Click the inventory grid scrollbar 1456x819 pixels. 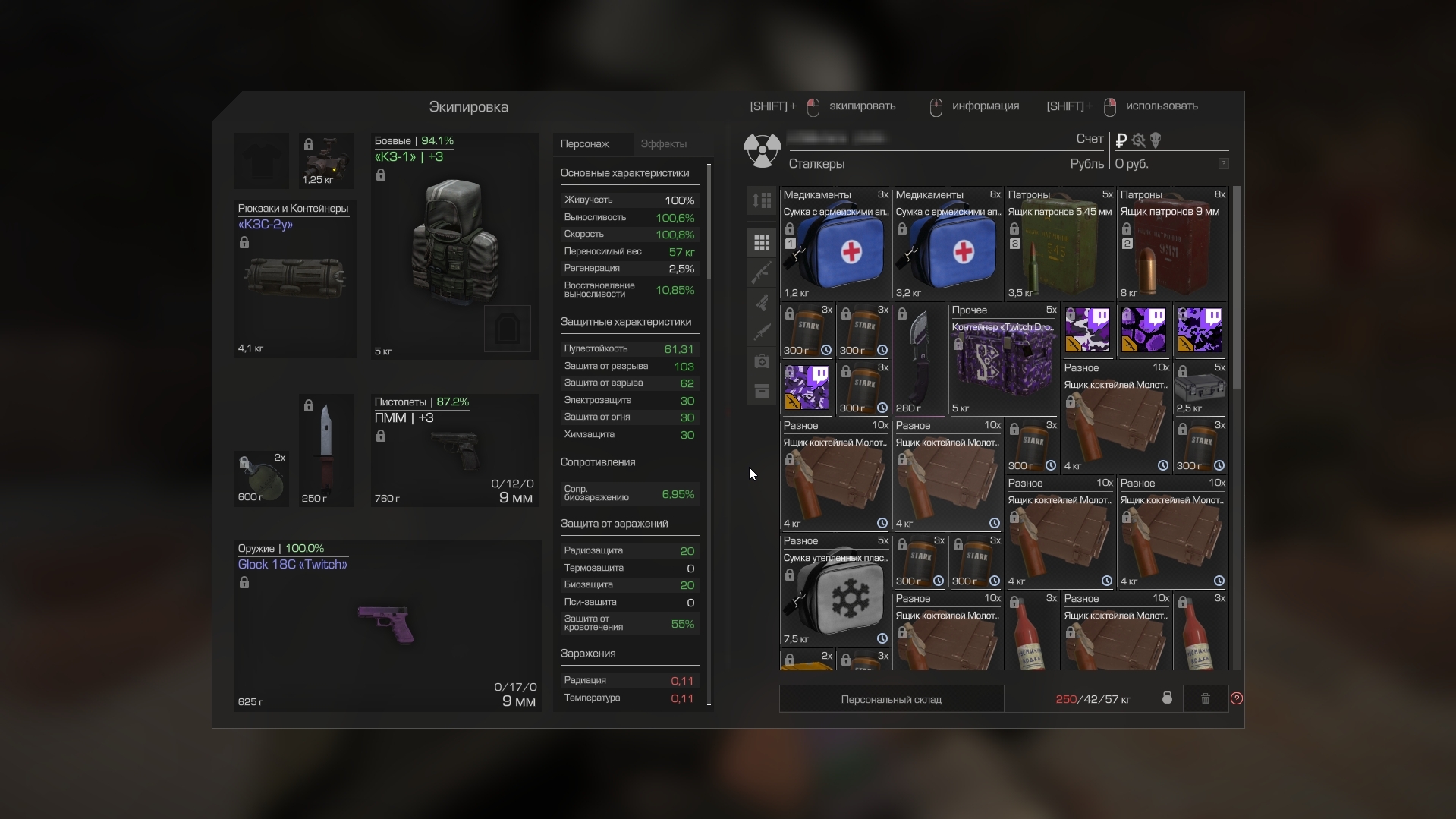(x=1237, y=288)
